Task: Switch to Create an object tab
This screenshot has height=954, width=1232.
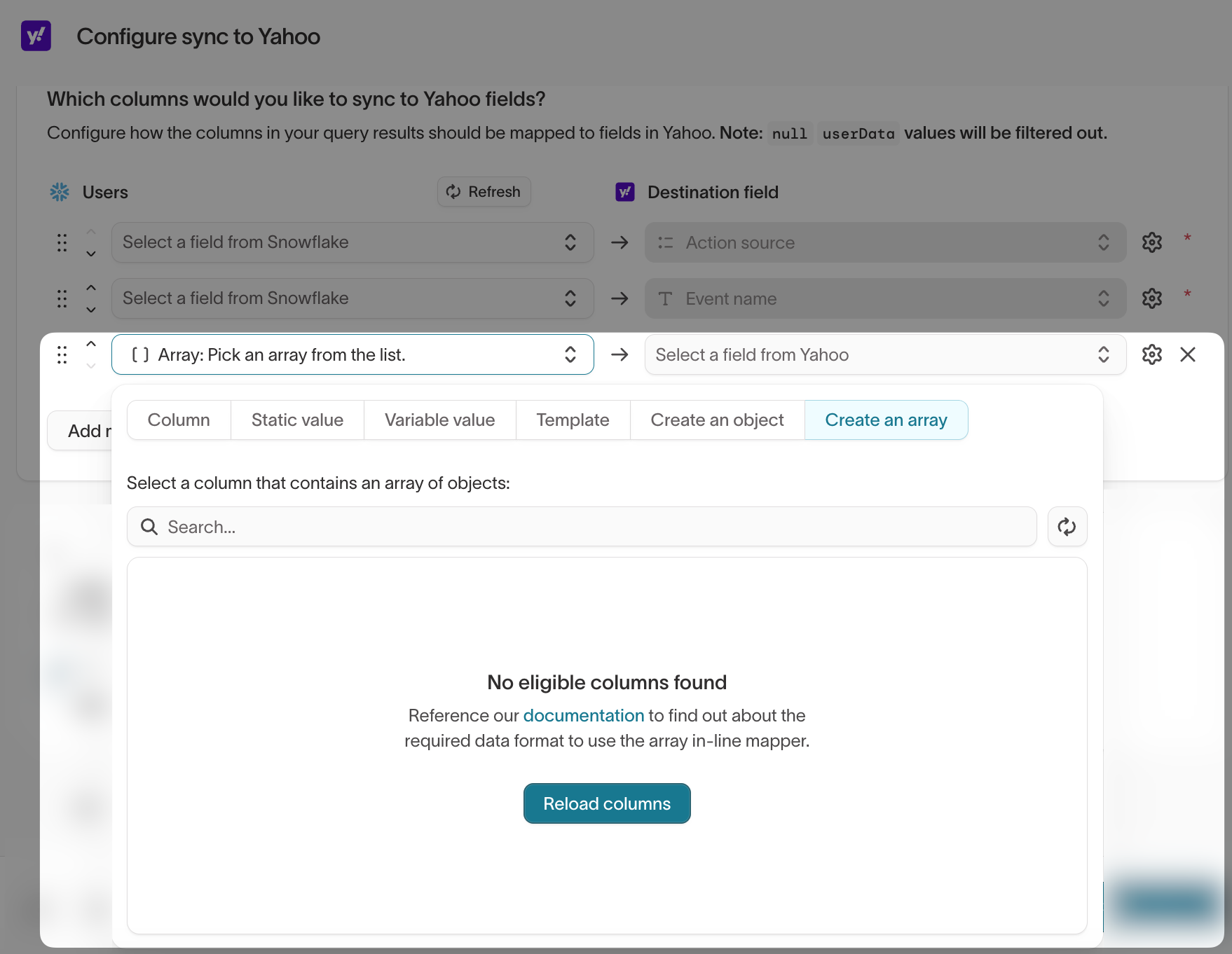Action: click(718, 420)
